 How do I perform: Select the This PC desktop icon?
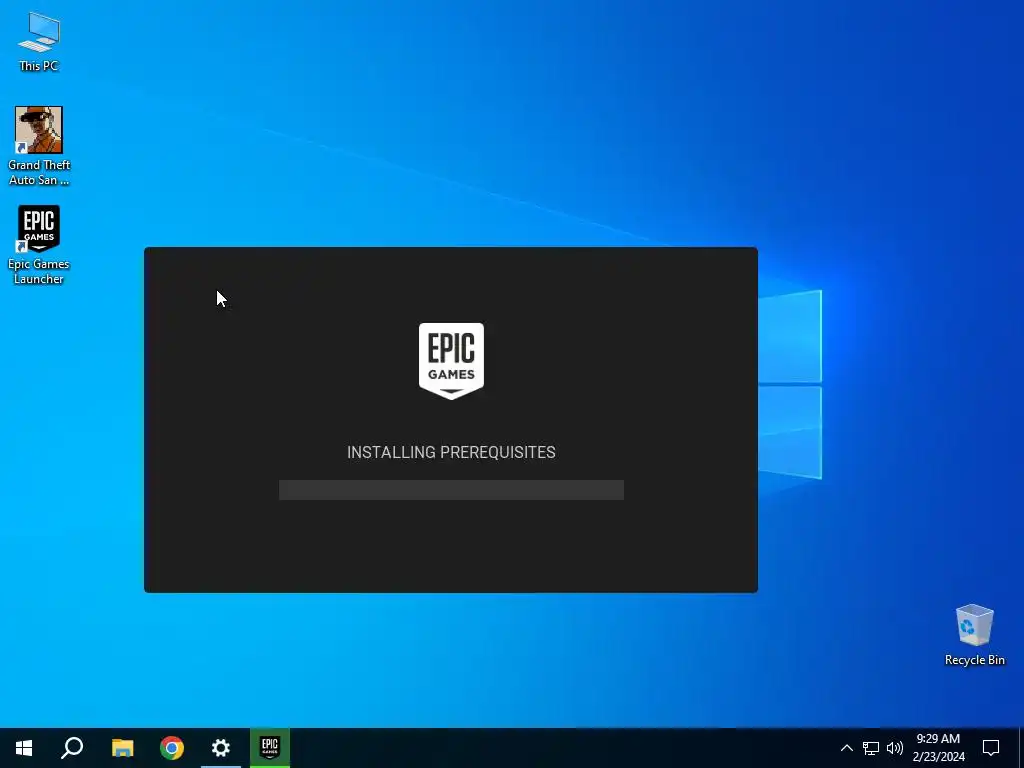point(39,42)
